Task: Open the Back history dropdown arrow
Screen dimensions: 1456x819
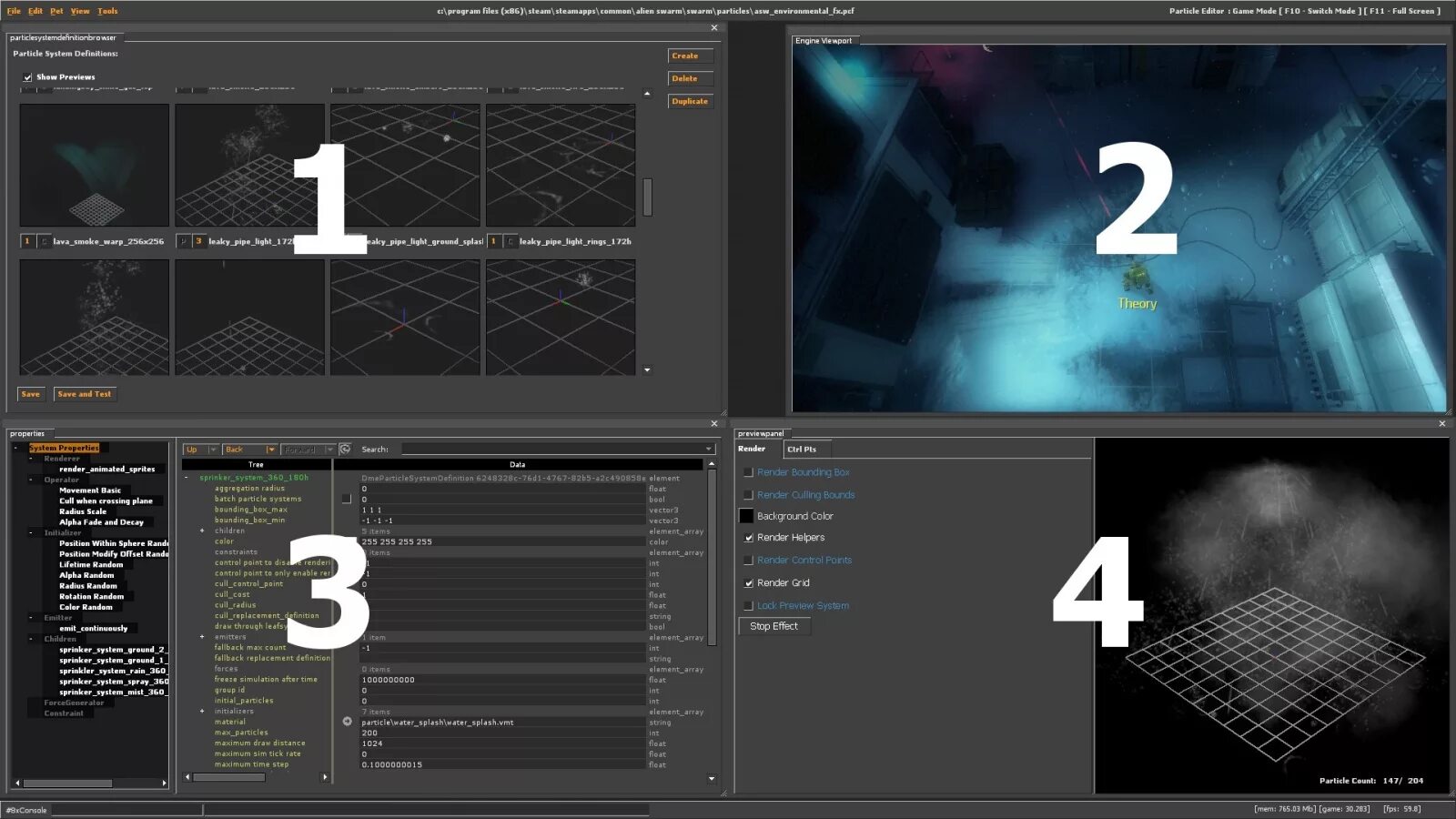Action: click(x=271, y=450)
